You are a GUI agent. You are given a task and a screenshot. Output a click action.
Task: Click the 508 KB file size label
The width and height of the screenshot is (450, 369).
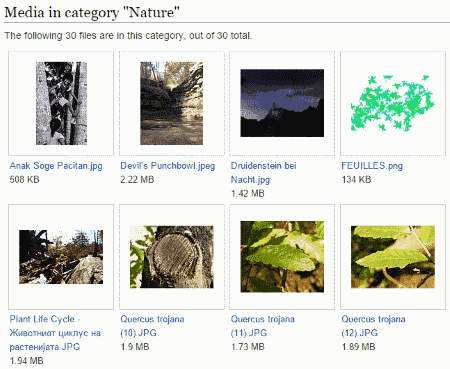(x=24, y=180)
